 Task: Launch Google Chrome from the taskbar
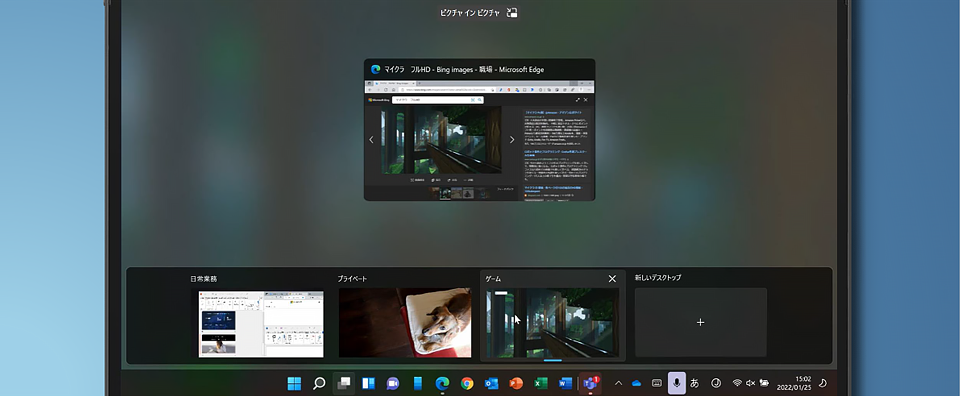467,384
